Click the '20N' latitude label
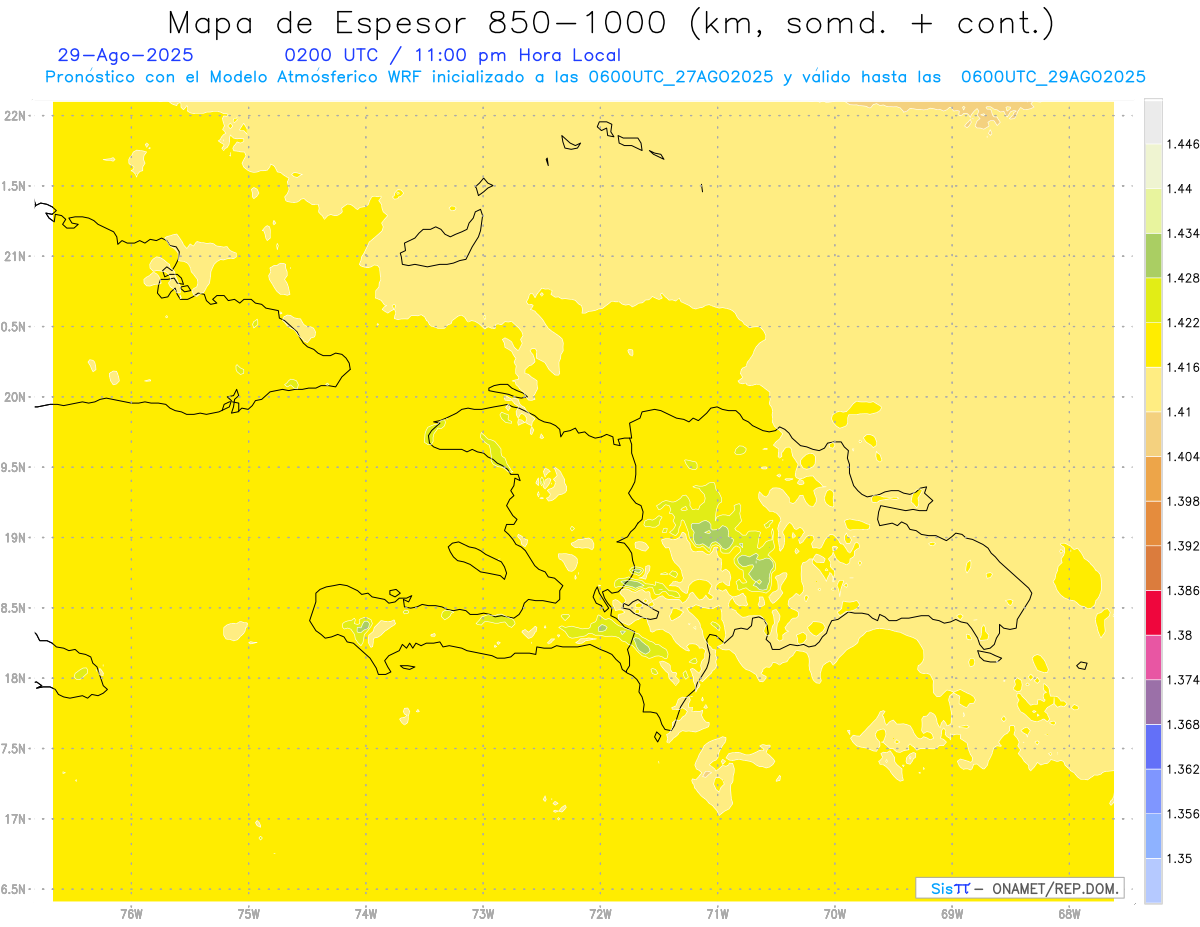 pos(17,397)
